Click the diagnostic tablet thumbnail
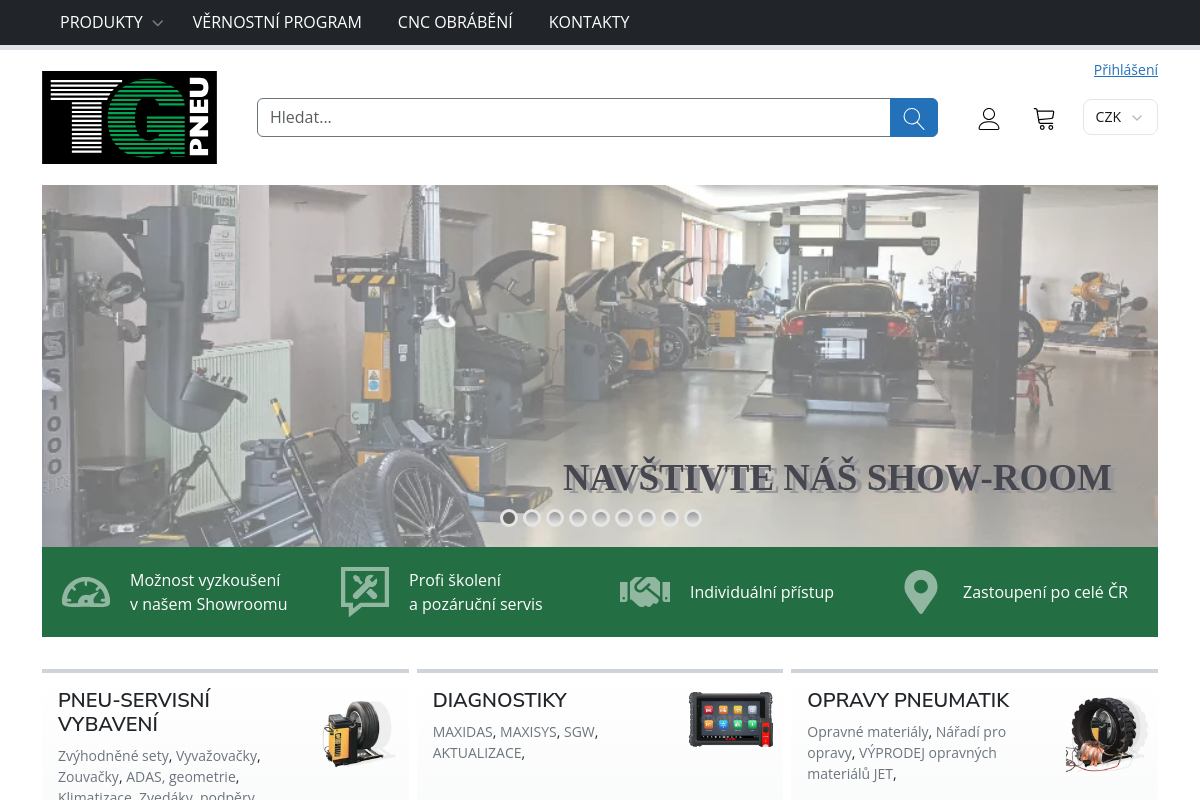The height and width of the screenshot is (800, 1200). click(x=730, y=719)
